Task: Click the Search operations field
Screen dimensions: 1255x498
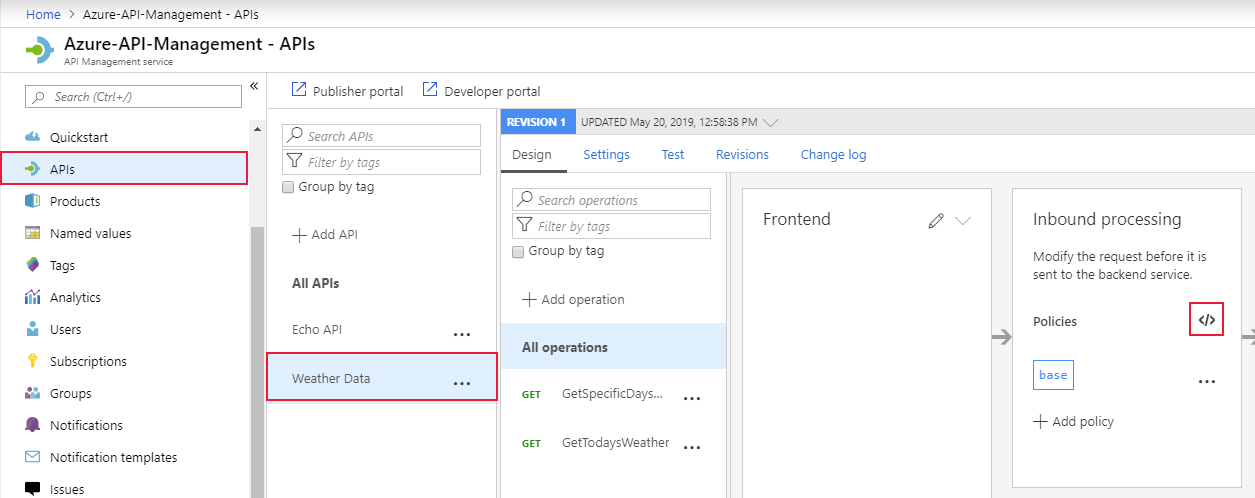Action: click(612, 200)
